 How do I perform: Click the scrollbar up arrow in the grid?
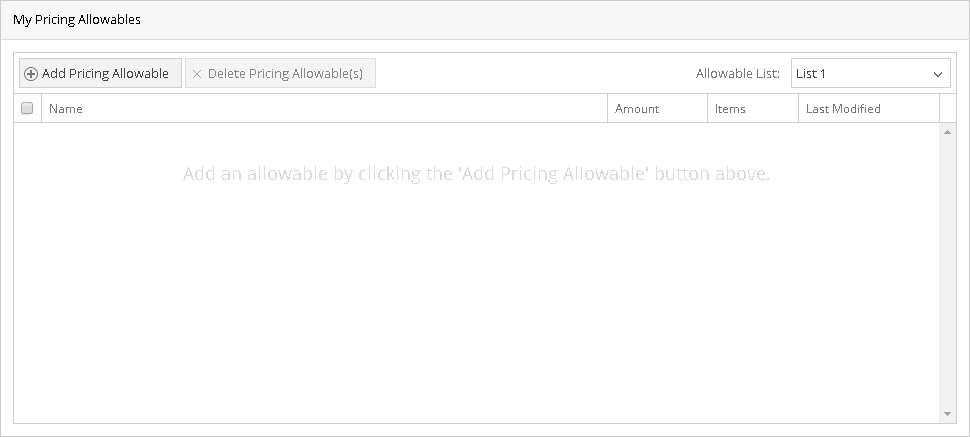(947, 132)
